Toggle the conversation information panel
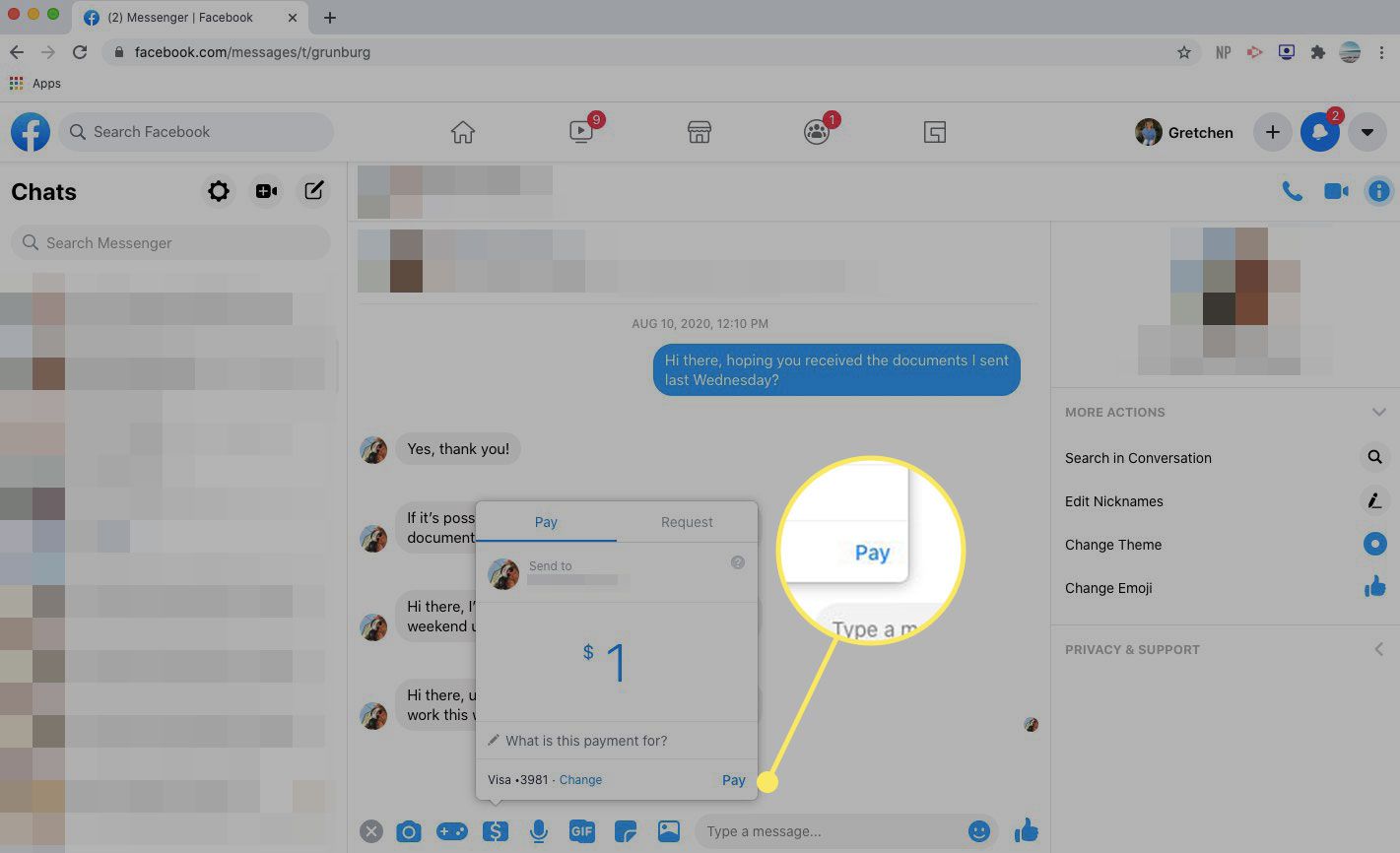This screenshot has width=1400, height=853. (1378, 191)
